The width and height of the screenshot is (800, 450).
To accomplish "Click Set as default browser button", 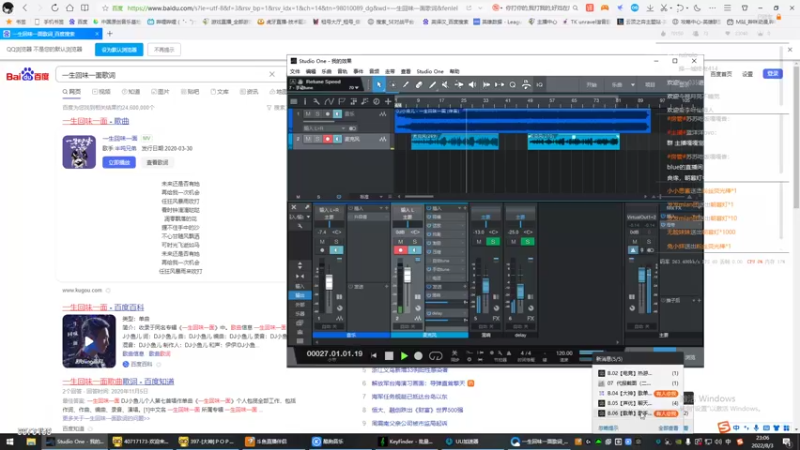I will click(x=119, y=49).
